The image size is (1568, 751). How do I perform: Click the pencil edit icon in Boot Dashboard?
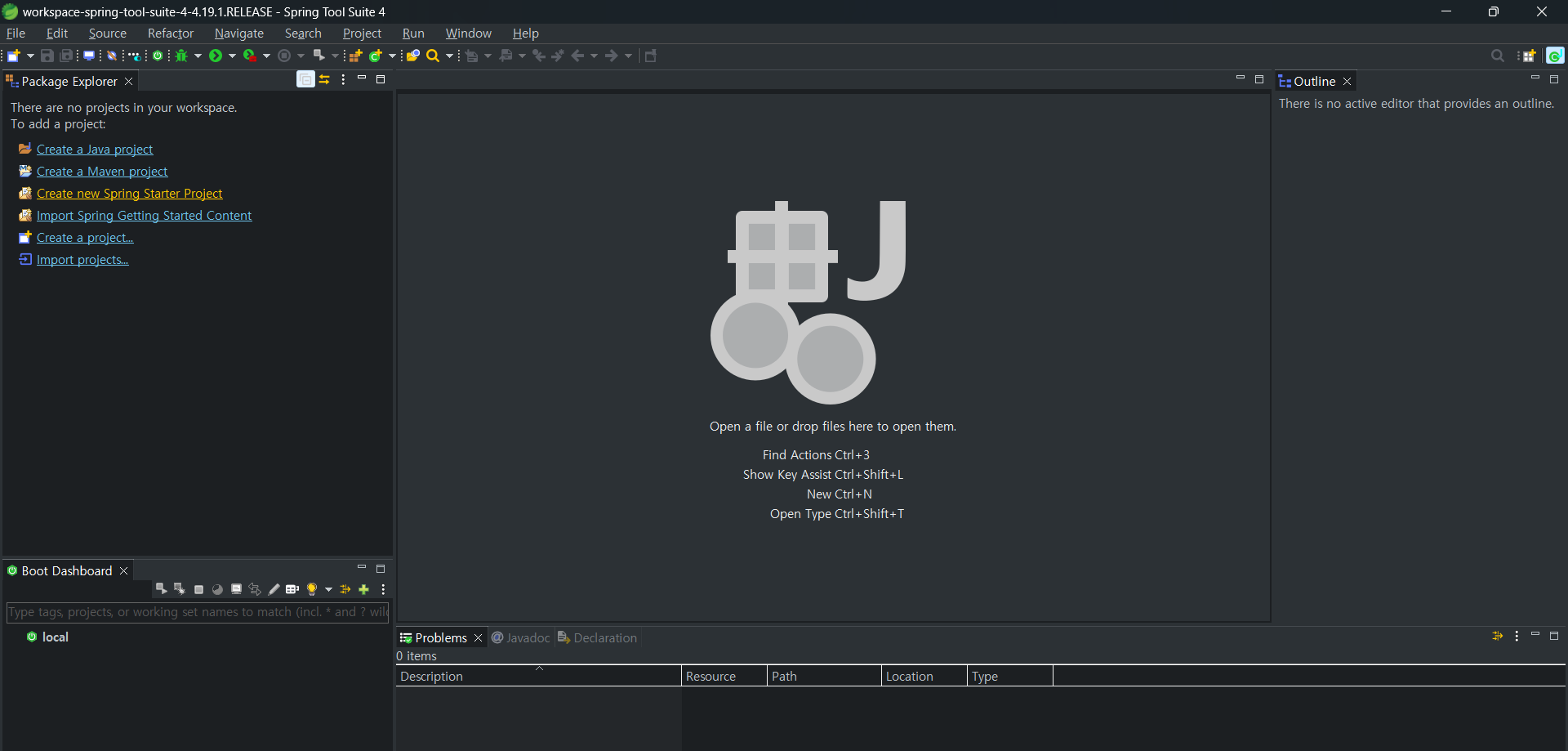[x=274, y=589]
